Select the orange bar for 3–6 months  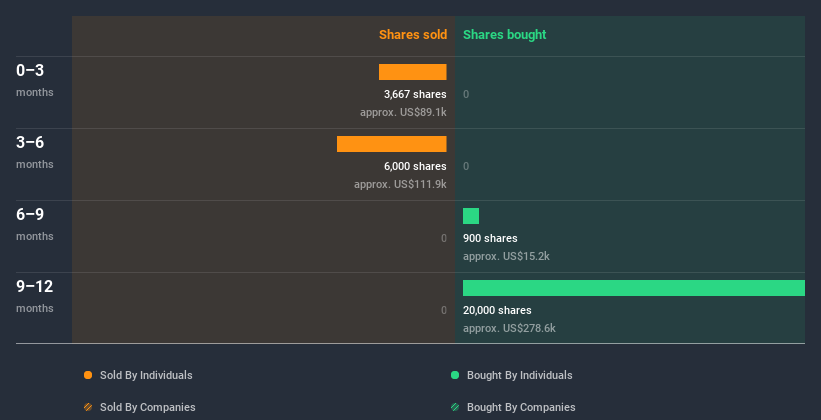point(392,144)
